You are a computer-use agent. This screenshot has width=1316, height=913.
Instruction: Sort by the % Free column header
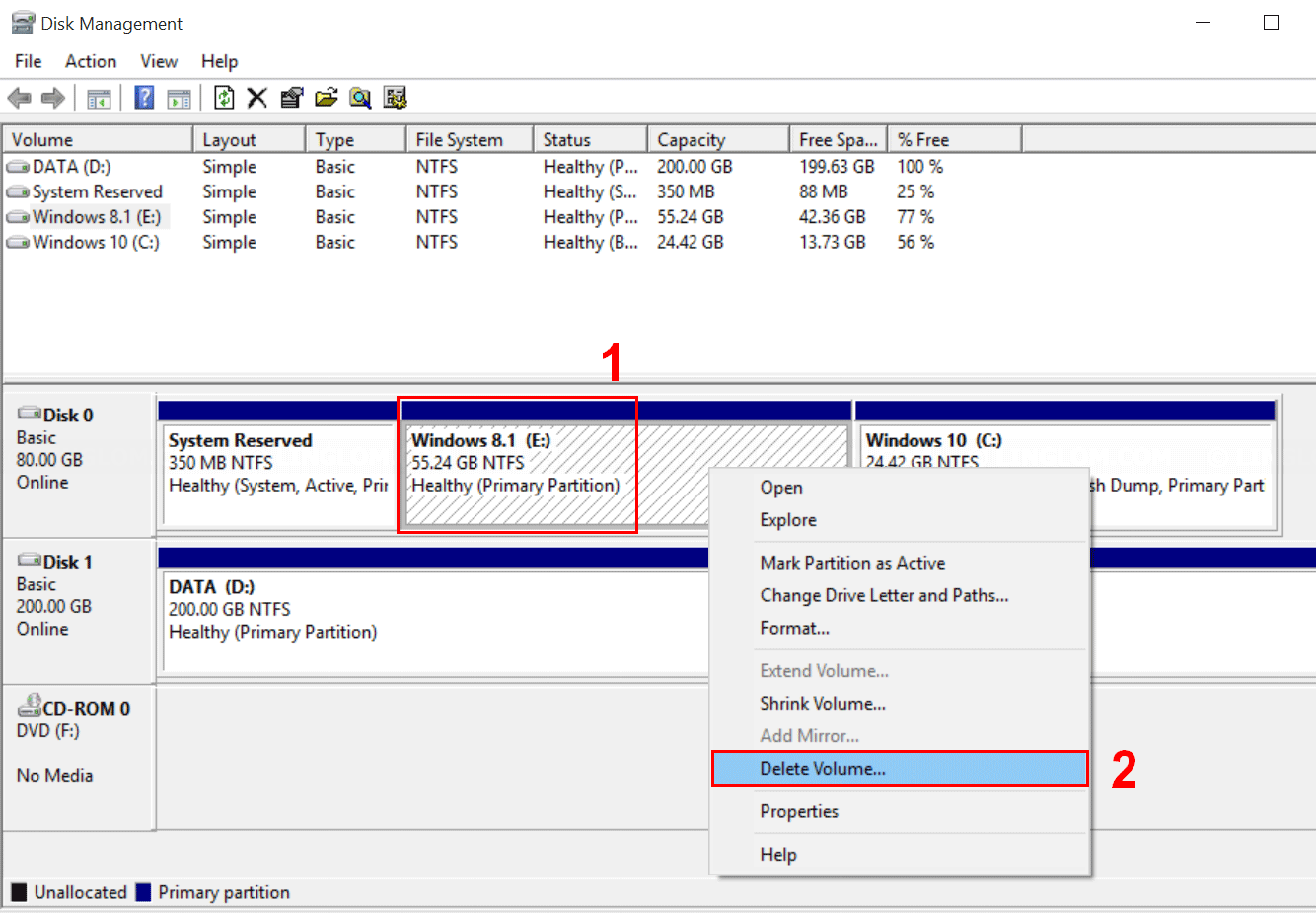pyautogui.click(x=955, y=140)
